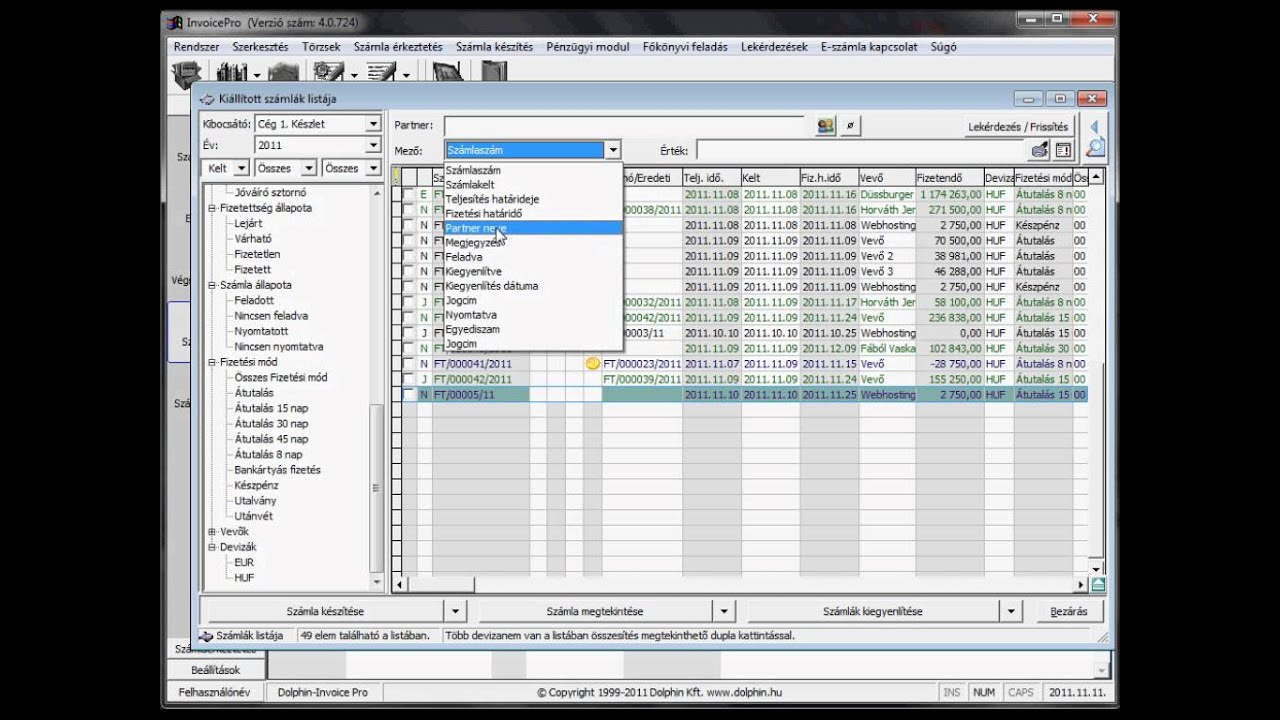Click NUM indicator in status bar
1280x720 pixels.
pyautogui.click(x=984, y=692)
